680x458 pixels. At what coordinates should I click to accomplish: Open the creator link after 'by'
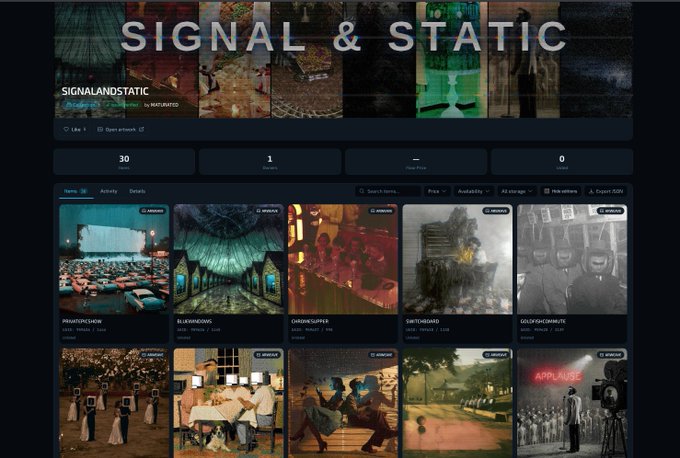point(164,105)
